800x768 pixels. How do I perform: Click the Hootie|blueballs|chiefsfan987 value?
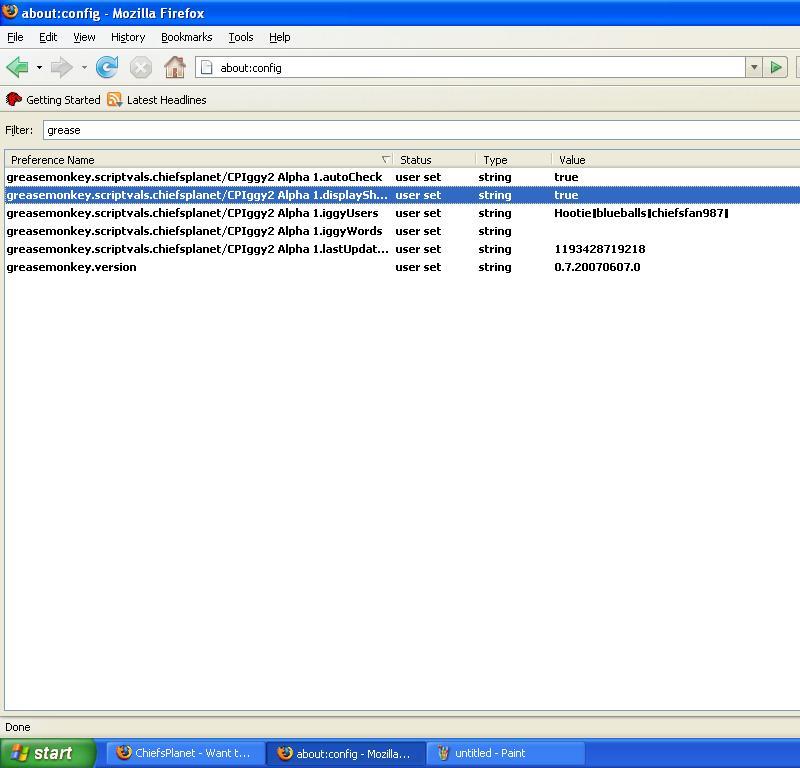pyautogui.click(x=641, y=213)
